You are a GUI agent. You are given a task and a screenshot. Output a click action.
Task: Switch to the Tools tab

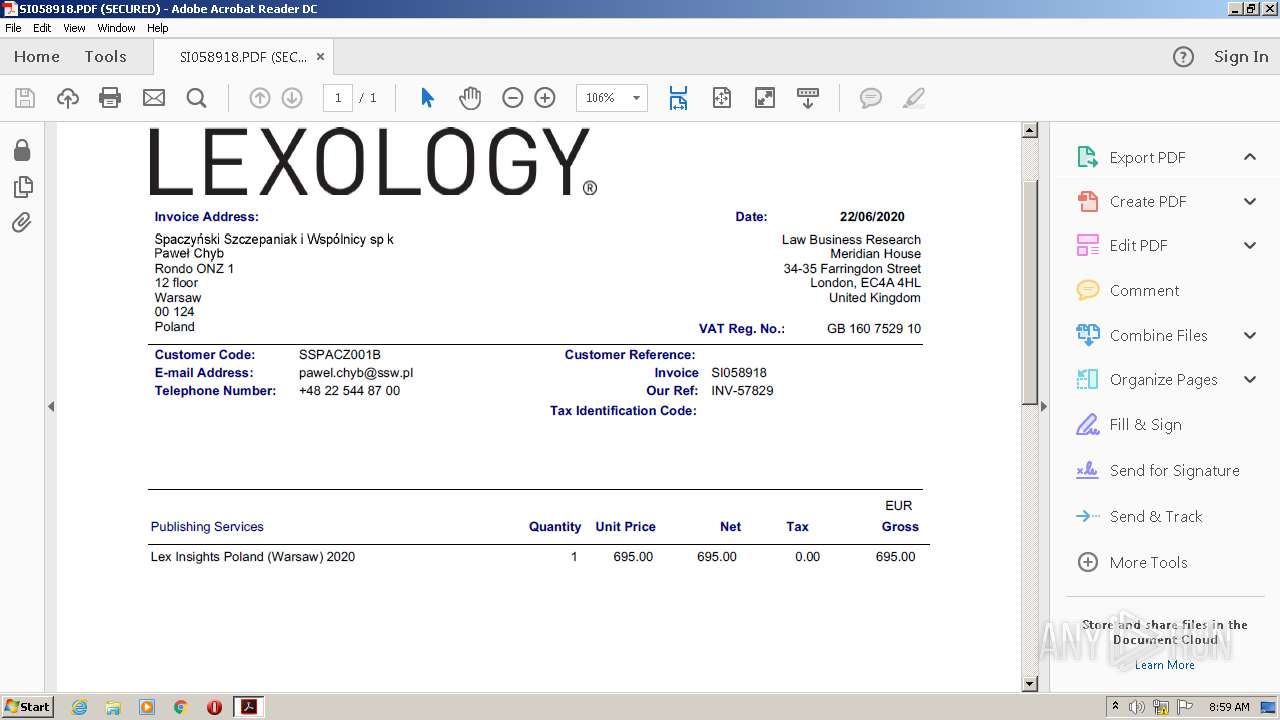point(105,57)
